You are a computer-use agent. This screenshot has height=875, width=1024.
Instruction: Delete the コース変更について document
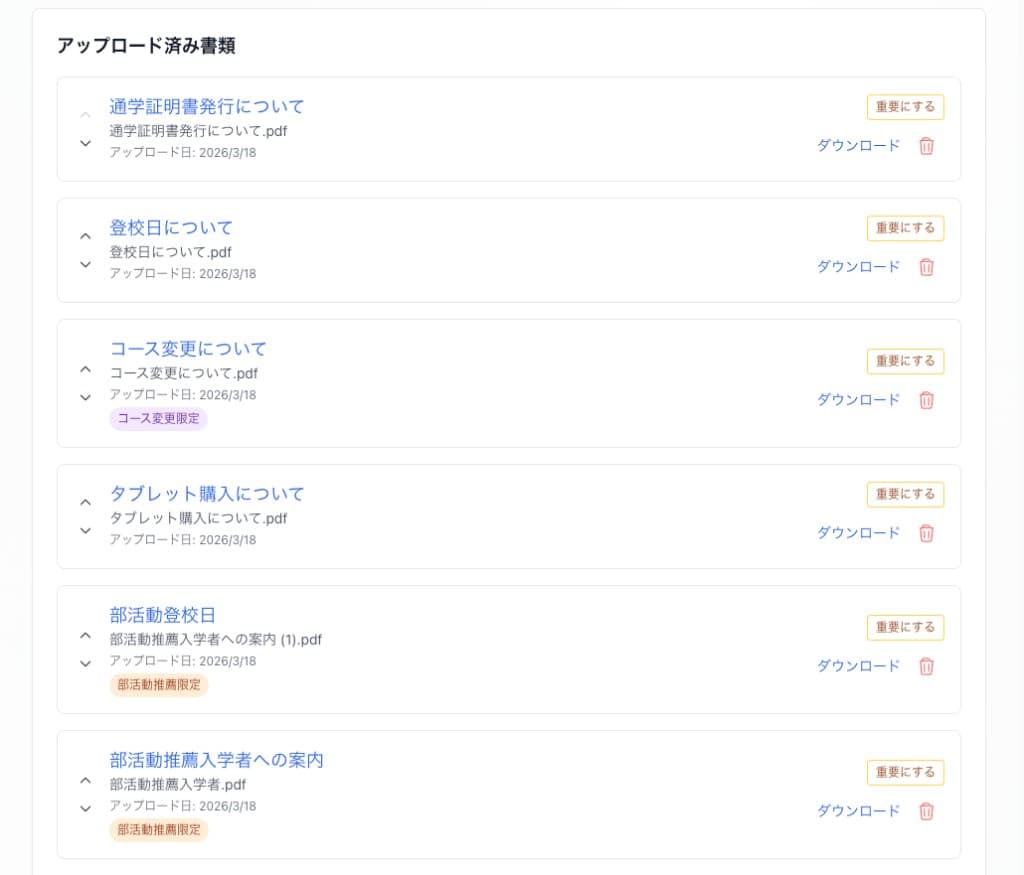[x=926, y=400]
